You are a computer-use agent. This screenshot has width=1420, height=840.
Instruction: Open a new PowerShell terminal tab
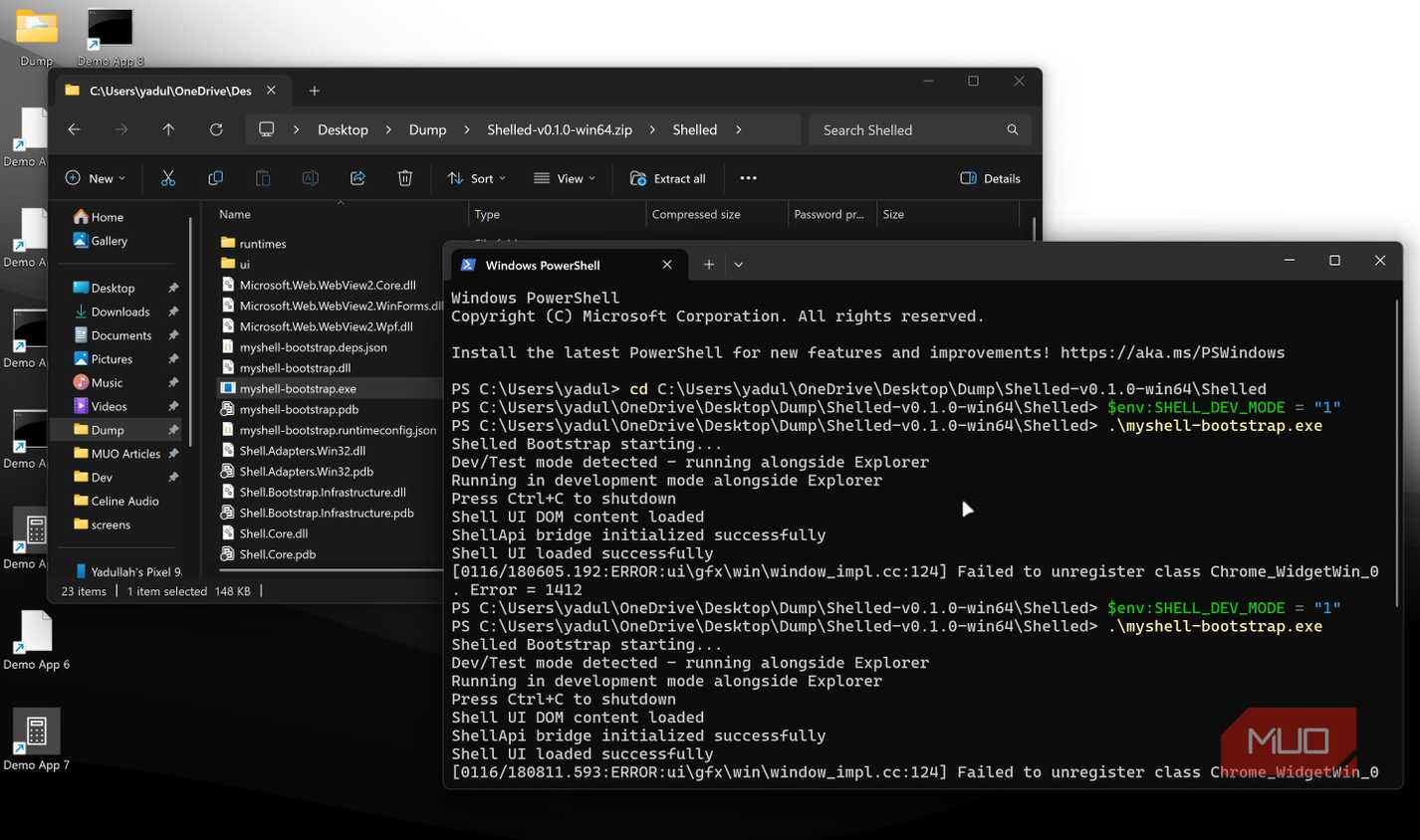[709, 265]
